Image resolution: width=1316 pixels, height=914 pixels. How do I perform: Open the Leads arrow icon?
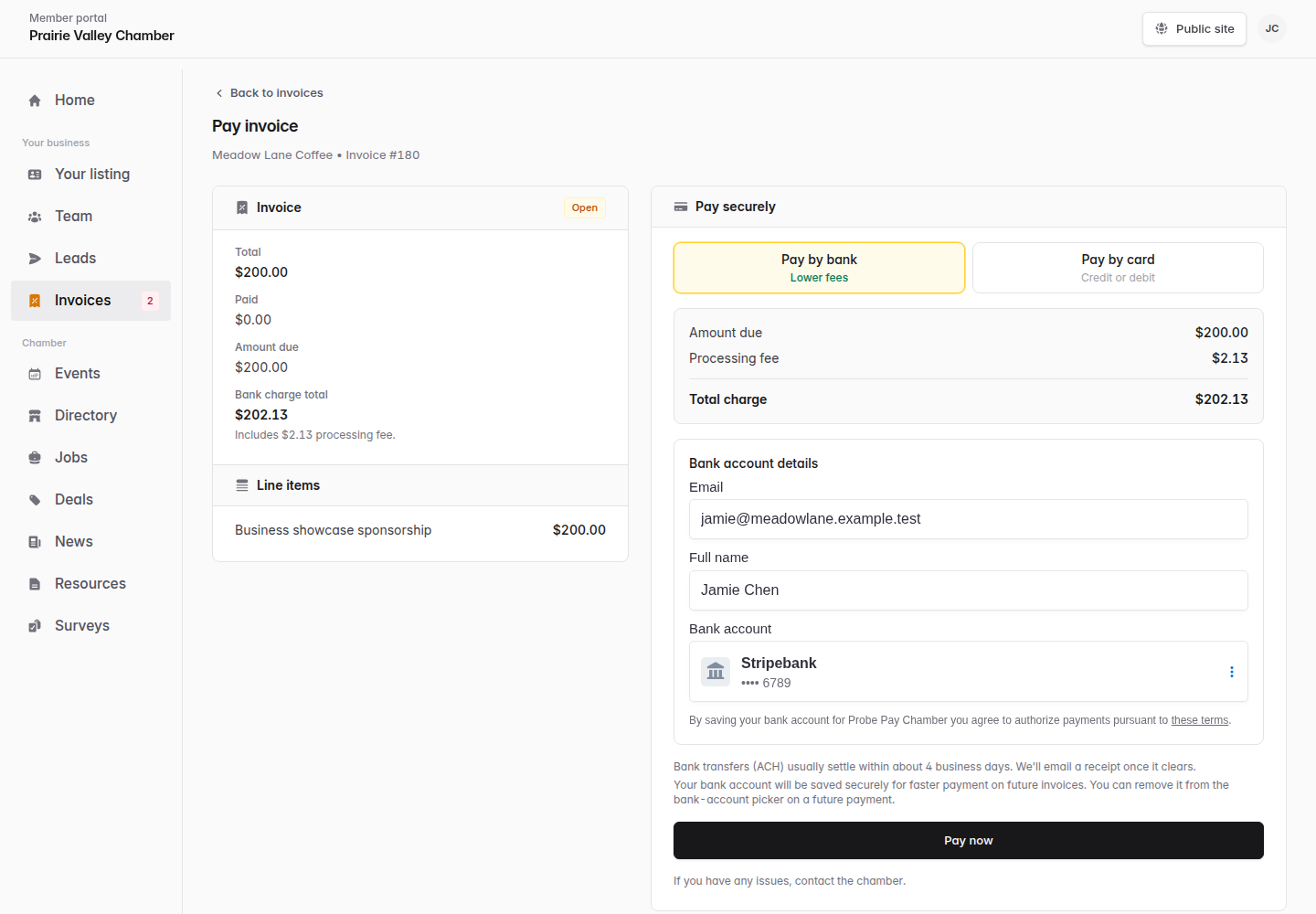point(35,259)
